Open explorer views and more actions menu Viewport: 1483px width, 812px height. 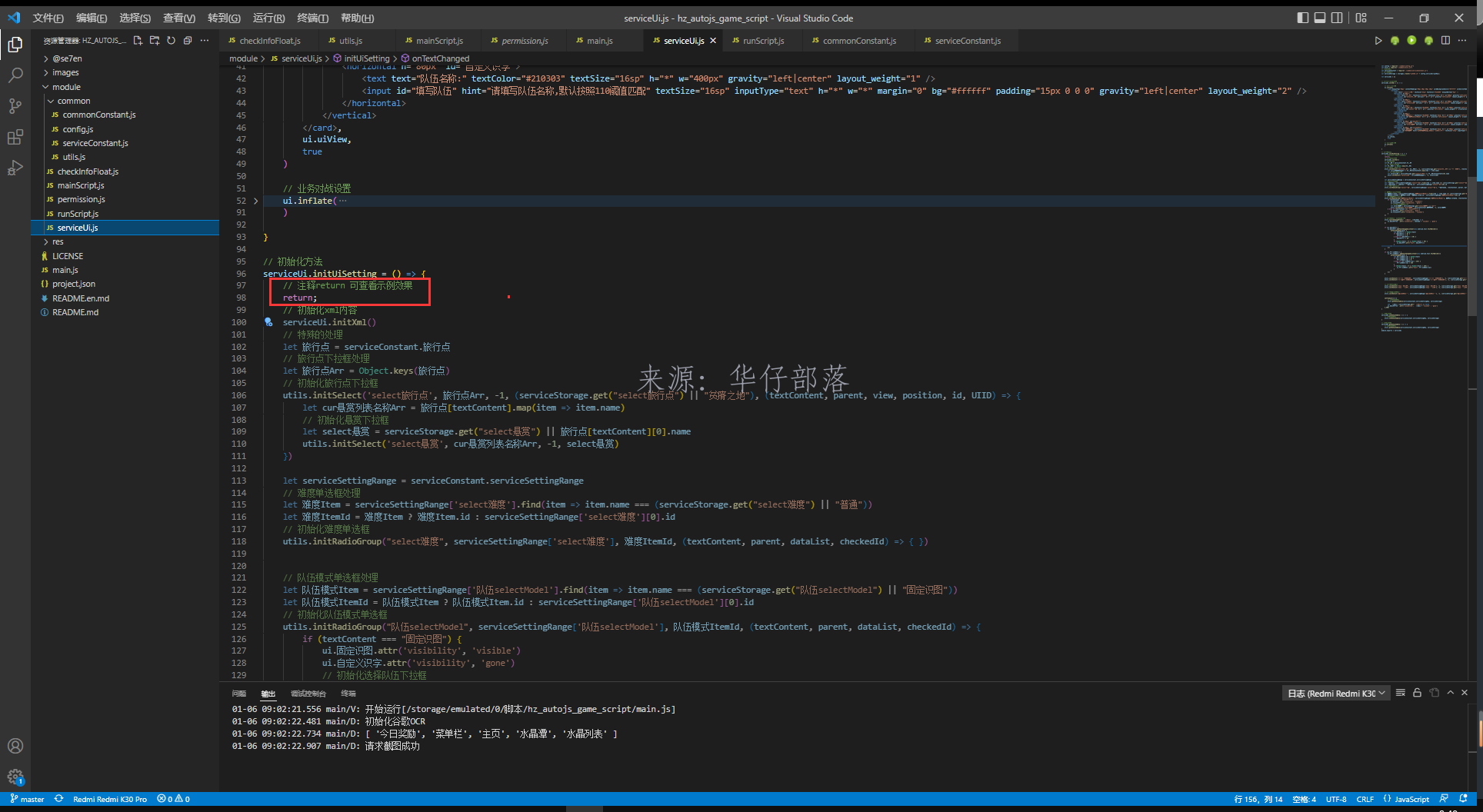point(205,40)
